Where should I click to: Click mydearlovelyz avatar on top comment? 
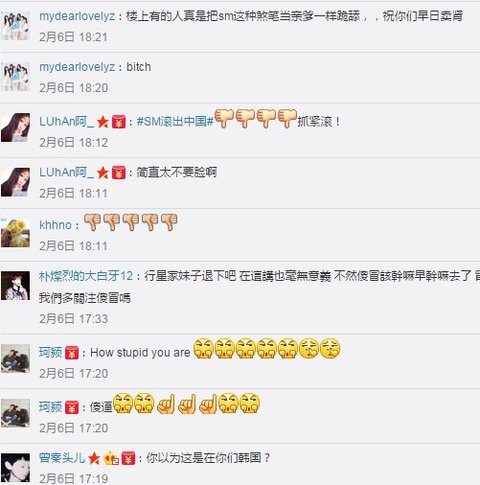pos(15,26)
